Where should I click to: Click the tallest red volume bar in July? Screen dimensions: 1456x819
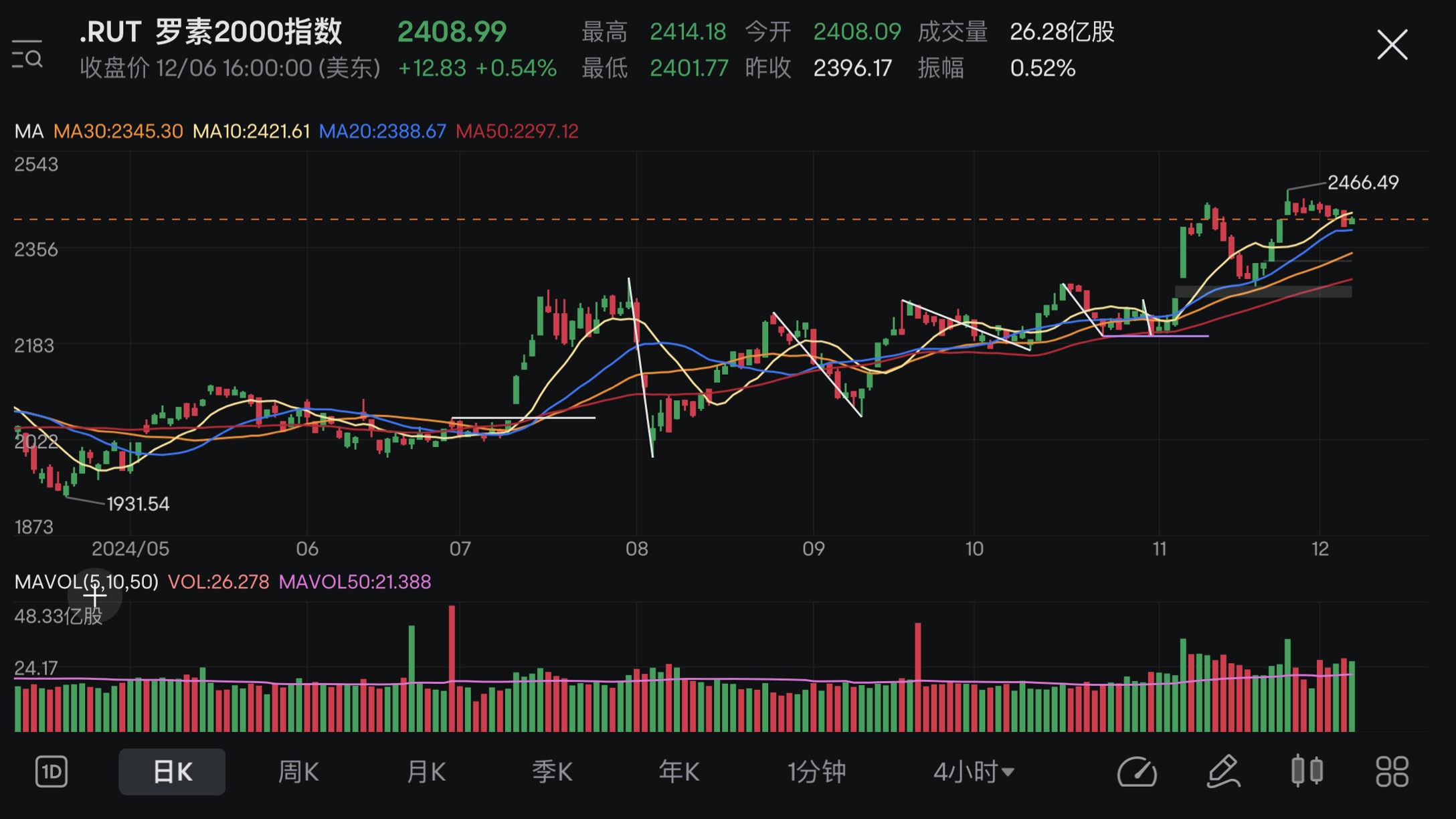(x=452, y=668)
